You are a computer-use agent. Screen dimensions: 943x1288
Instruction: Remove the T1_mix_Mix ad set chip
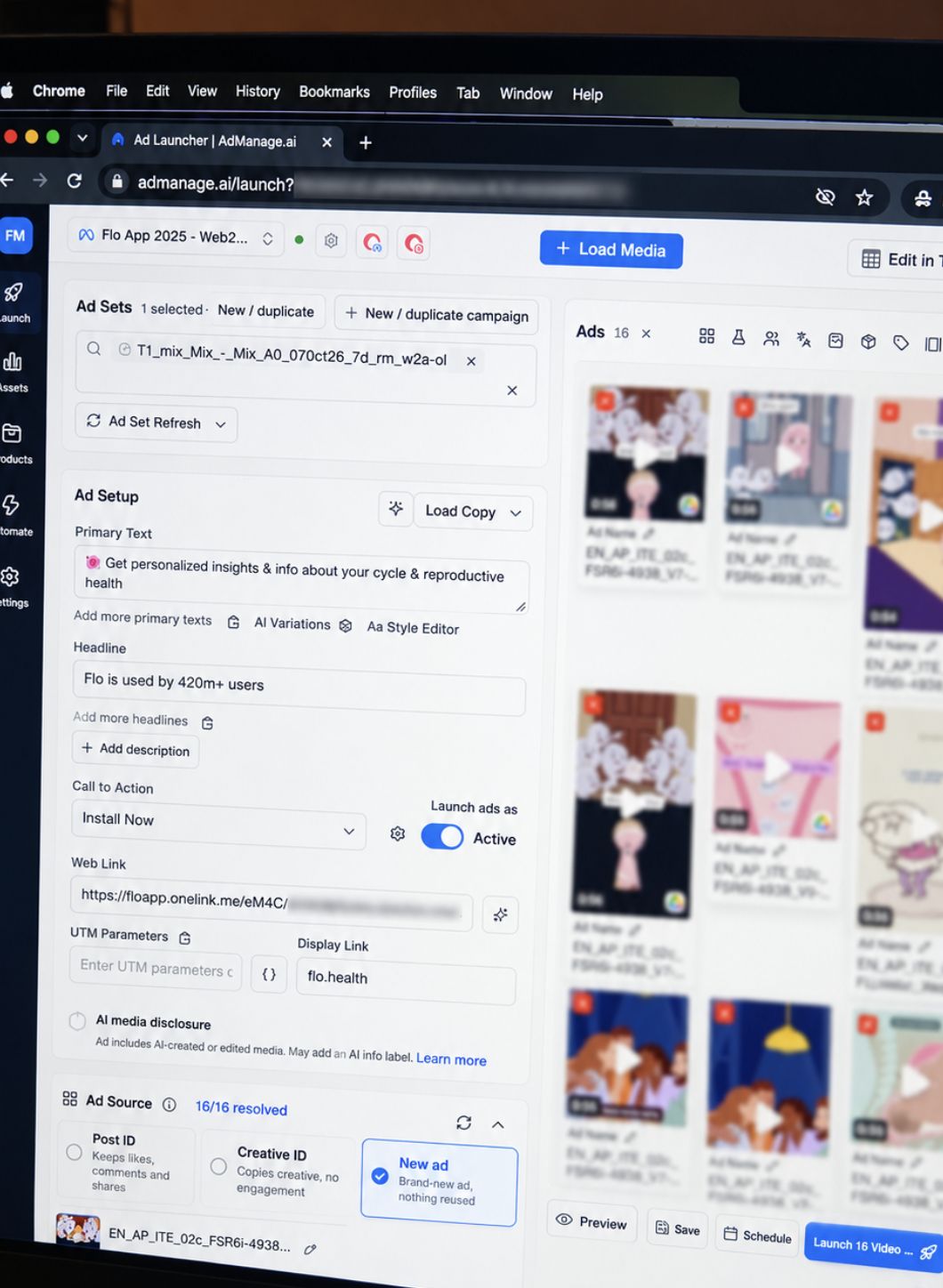point(471,361)
